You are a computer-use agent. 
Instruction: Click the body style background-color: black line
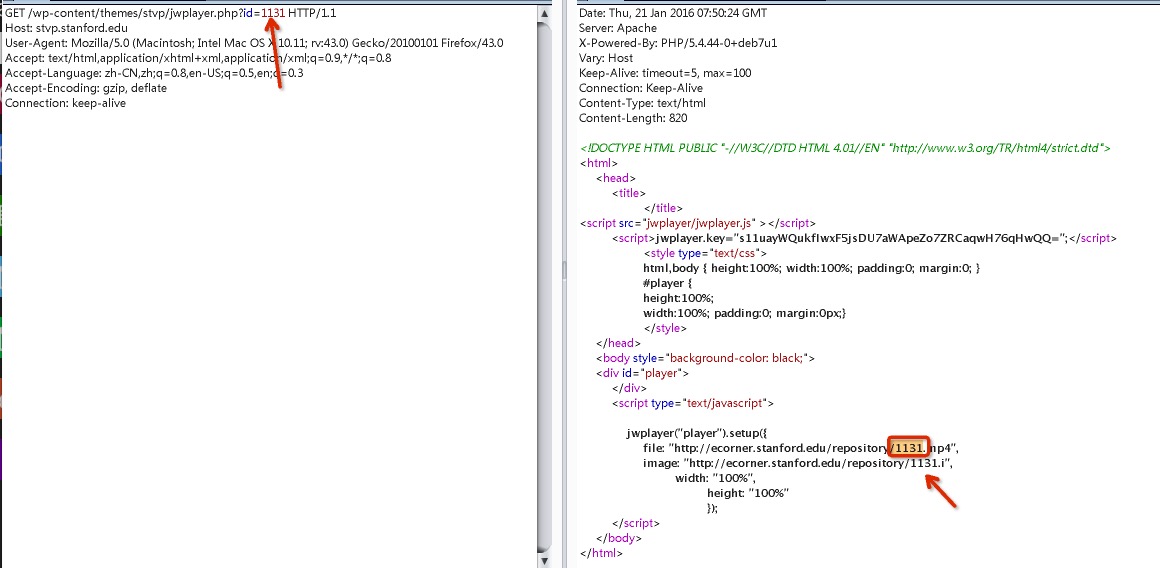click(x=705, y=358)
